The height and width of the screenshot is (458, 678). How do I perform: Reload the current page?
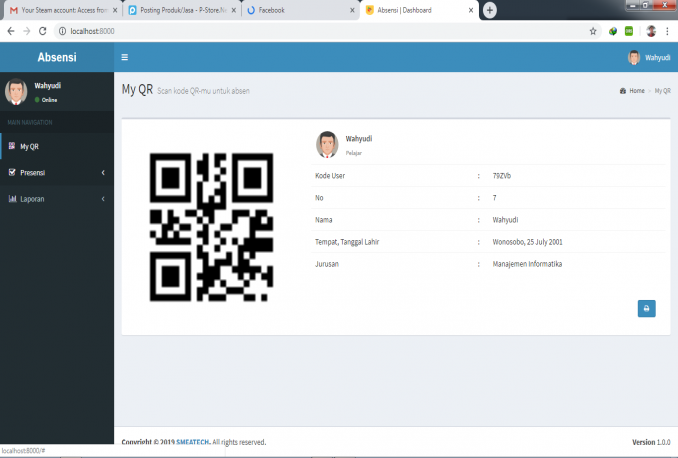click(42, 31)
